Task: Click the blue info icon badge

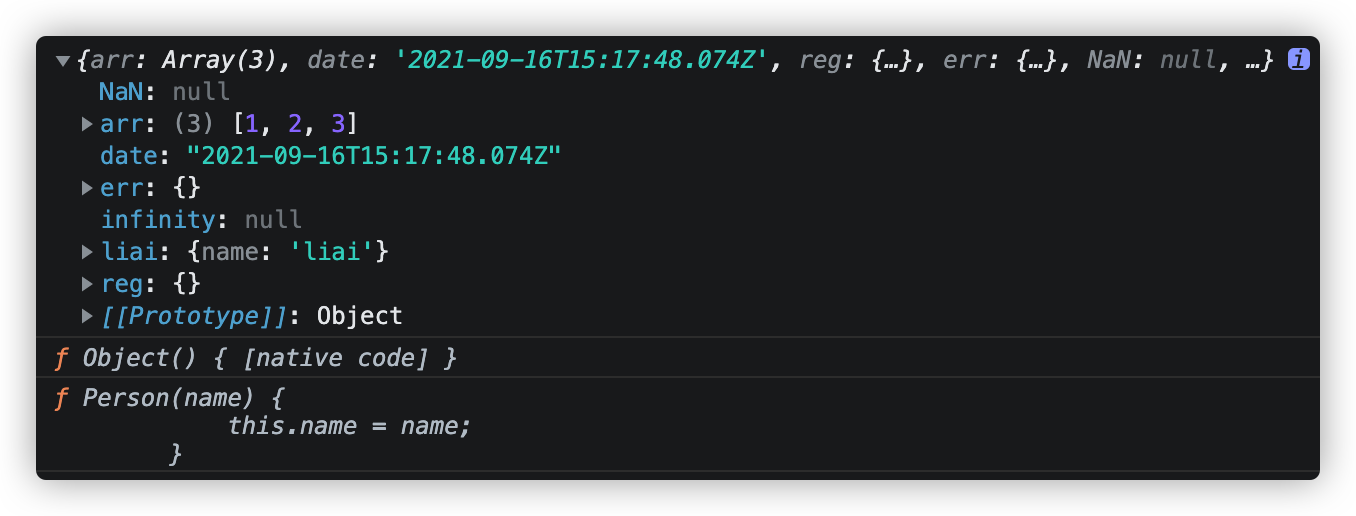Action: (x=1298, y=60)
